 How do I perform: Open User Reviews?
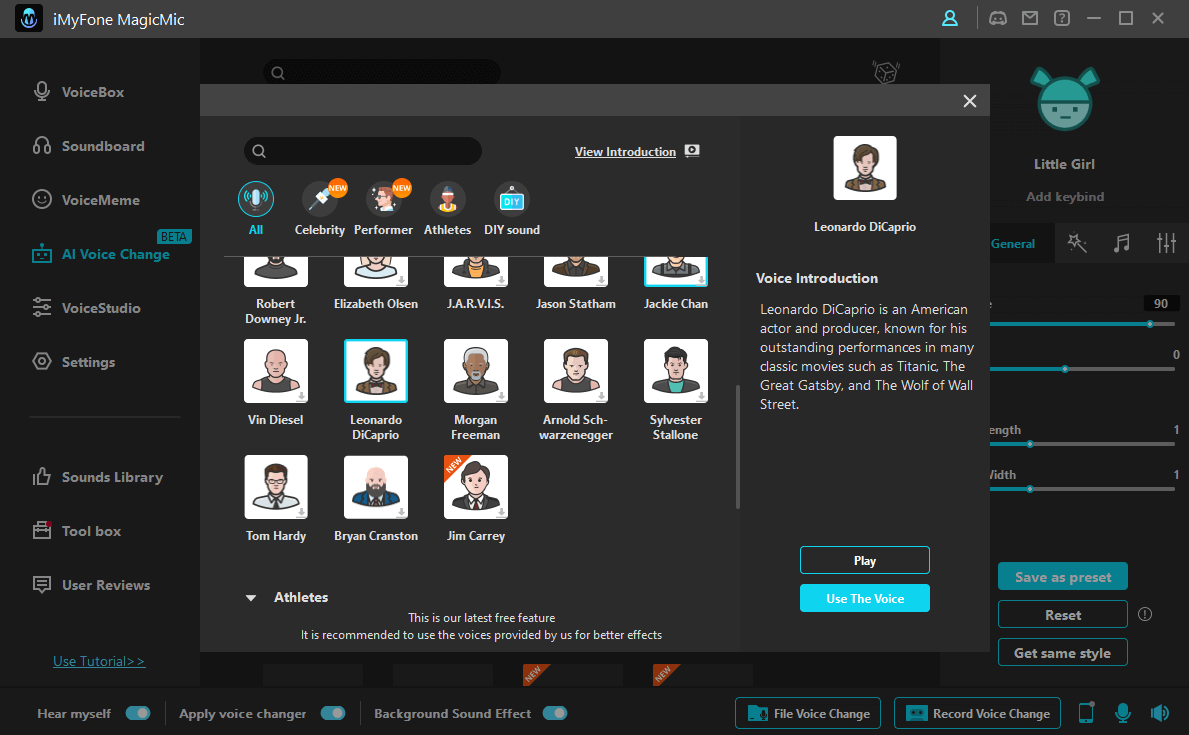click(91, 585)
